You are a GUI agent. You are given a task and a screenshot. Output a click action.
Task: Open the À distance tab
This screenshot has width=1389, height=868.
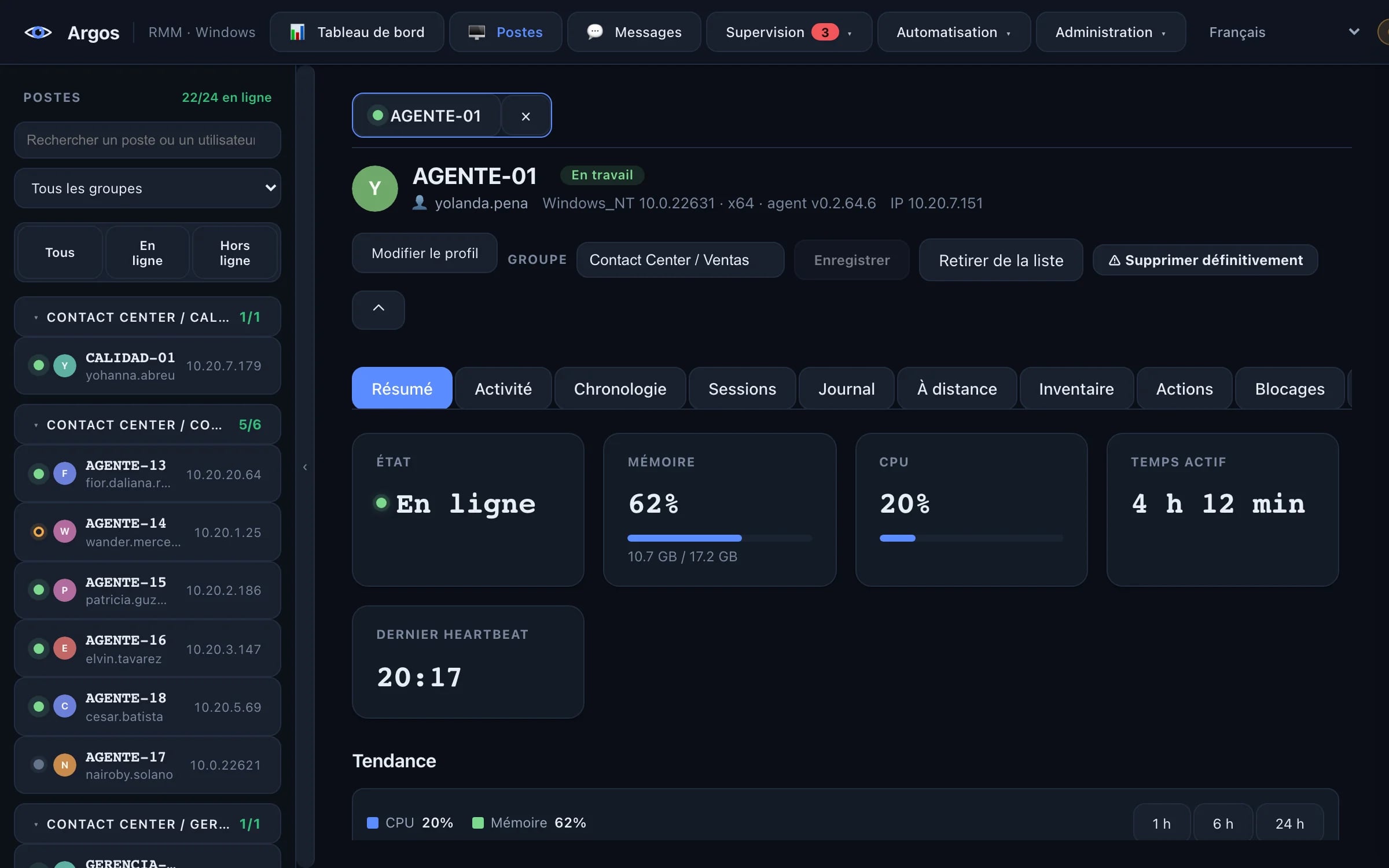(957, 388)
